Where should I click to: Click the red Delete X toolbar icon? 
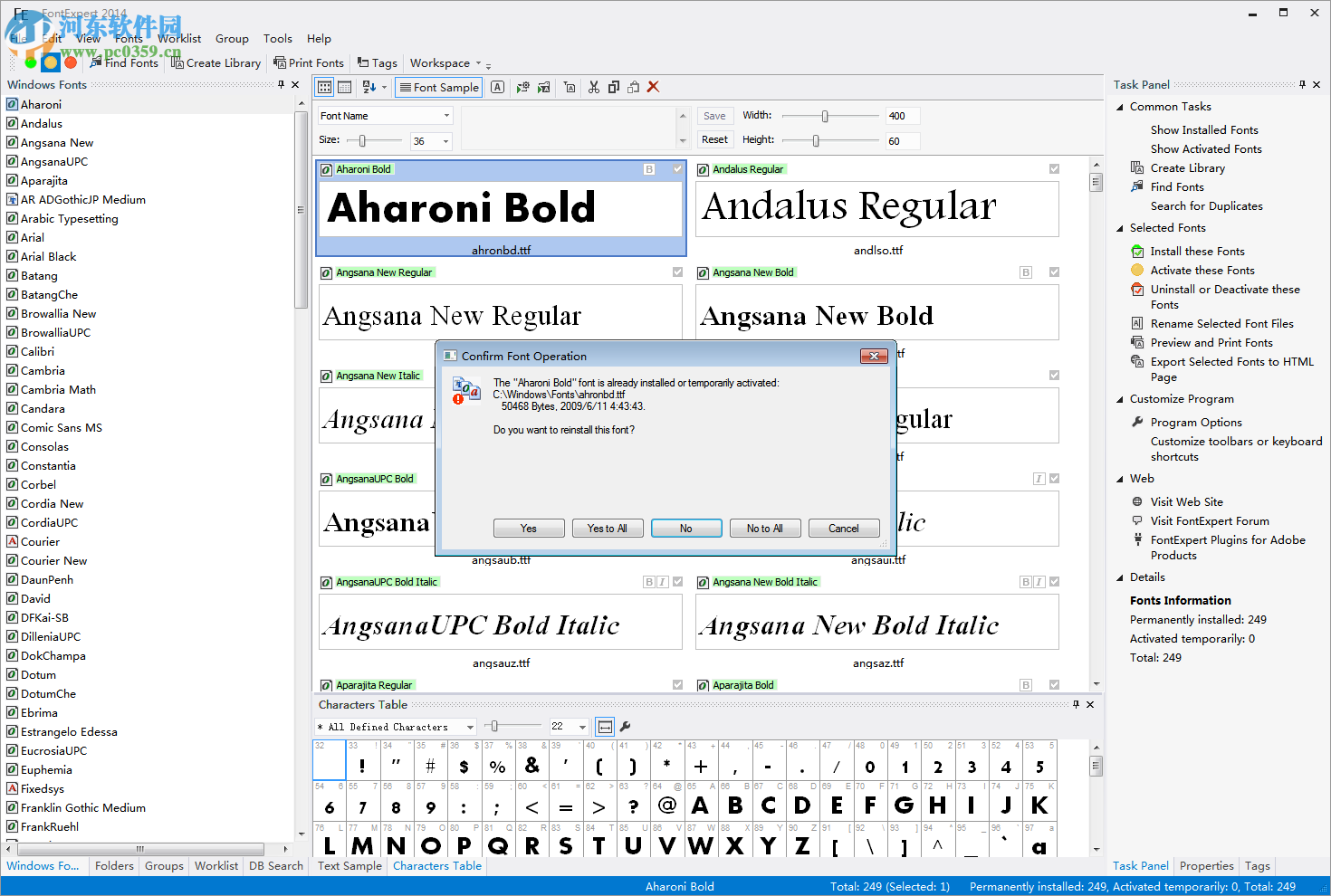[x=653, y=87]
